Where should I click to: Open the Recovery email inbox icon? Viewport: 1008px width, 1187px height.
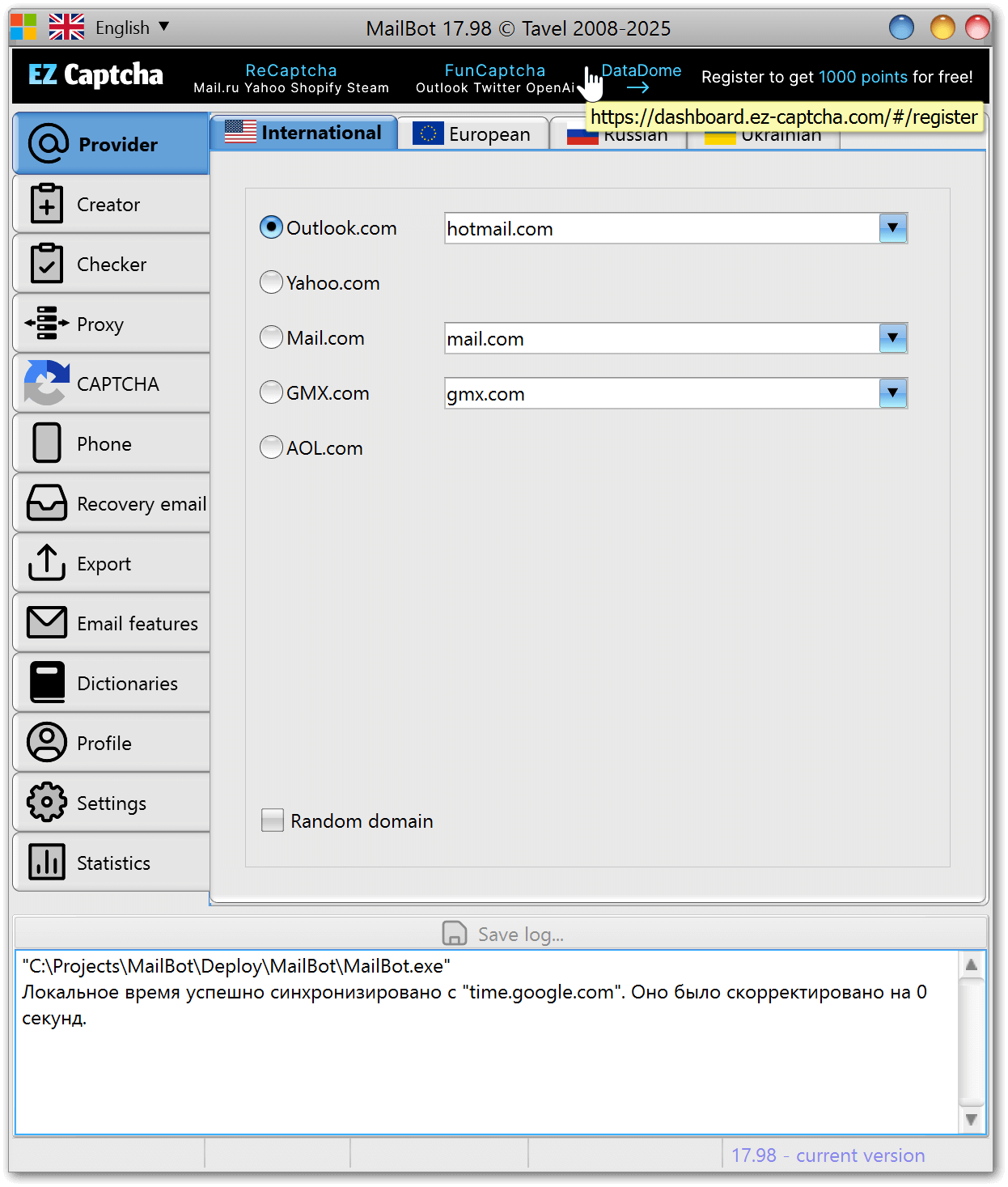click(x=47, y=503)
